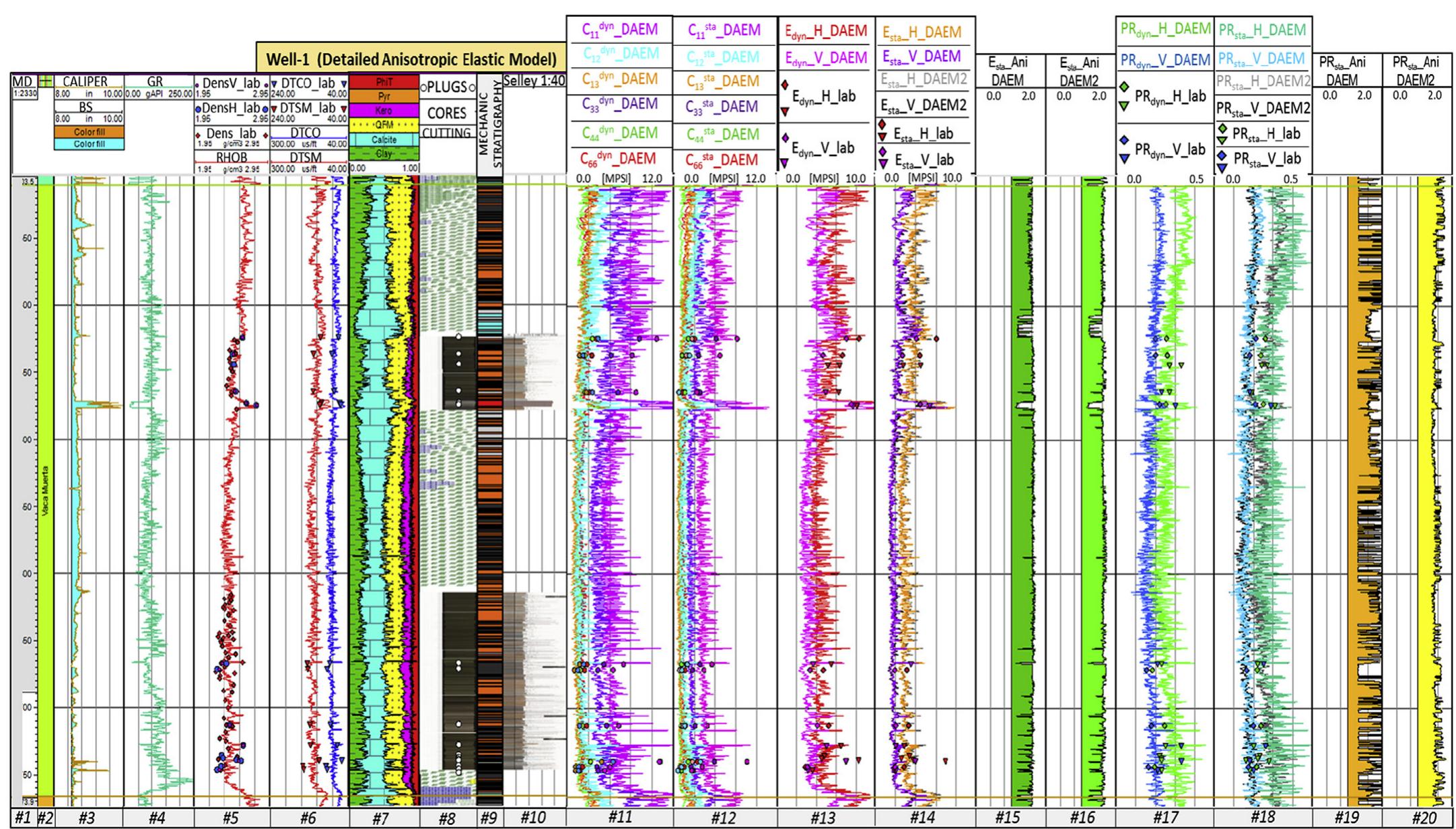Viewport: 1456px width, 829px height.
Task: Click the CUTTING header label
Action: tap(447, 133)
